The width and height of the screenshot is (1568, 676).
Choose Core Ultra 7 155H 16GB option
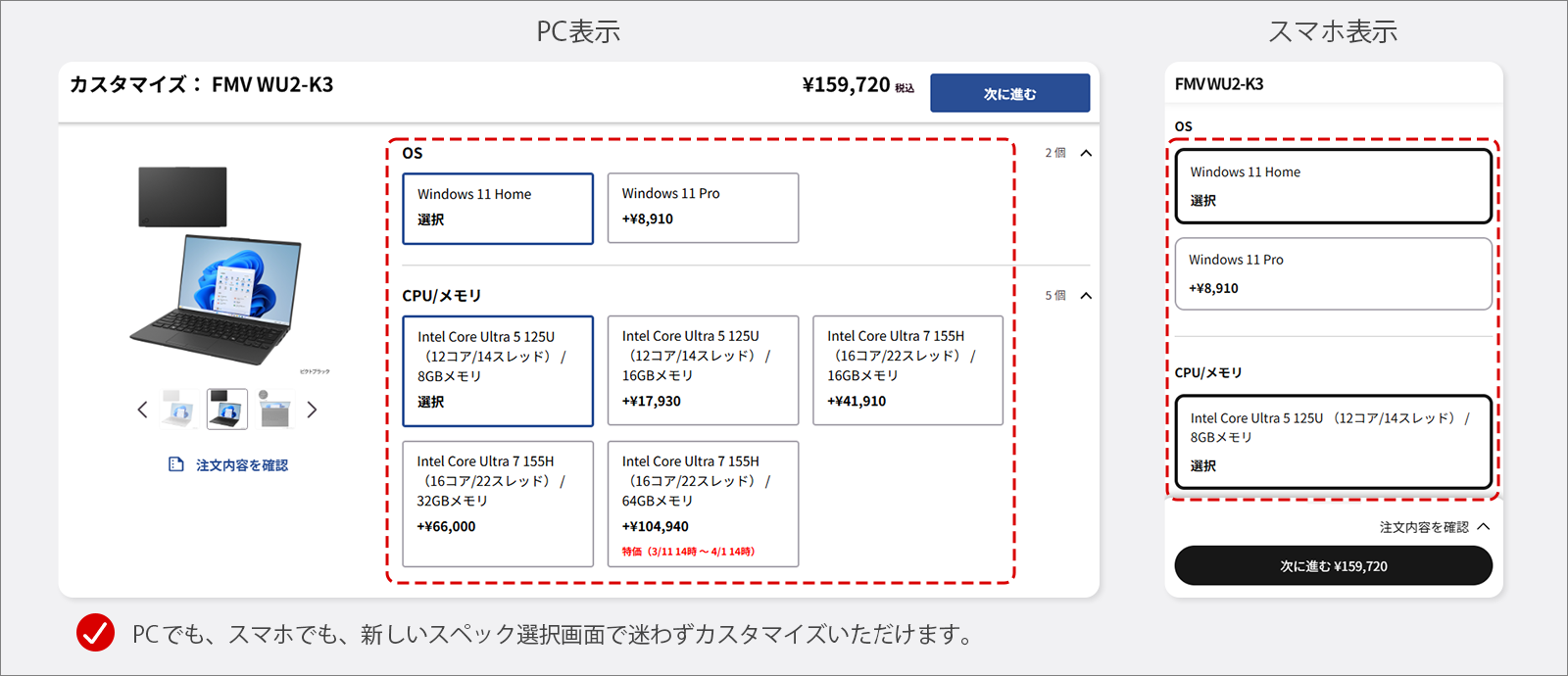coord(907,370)
